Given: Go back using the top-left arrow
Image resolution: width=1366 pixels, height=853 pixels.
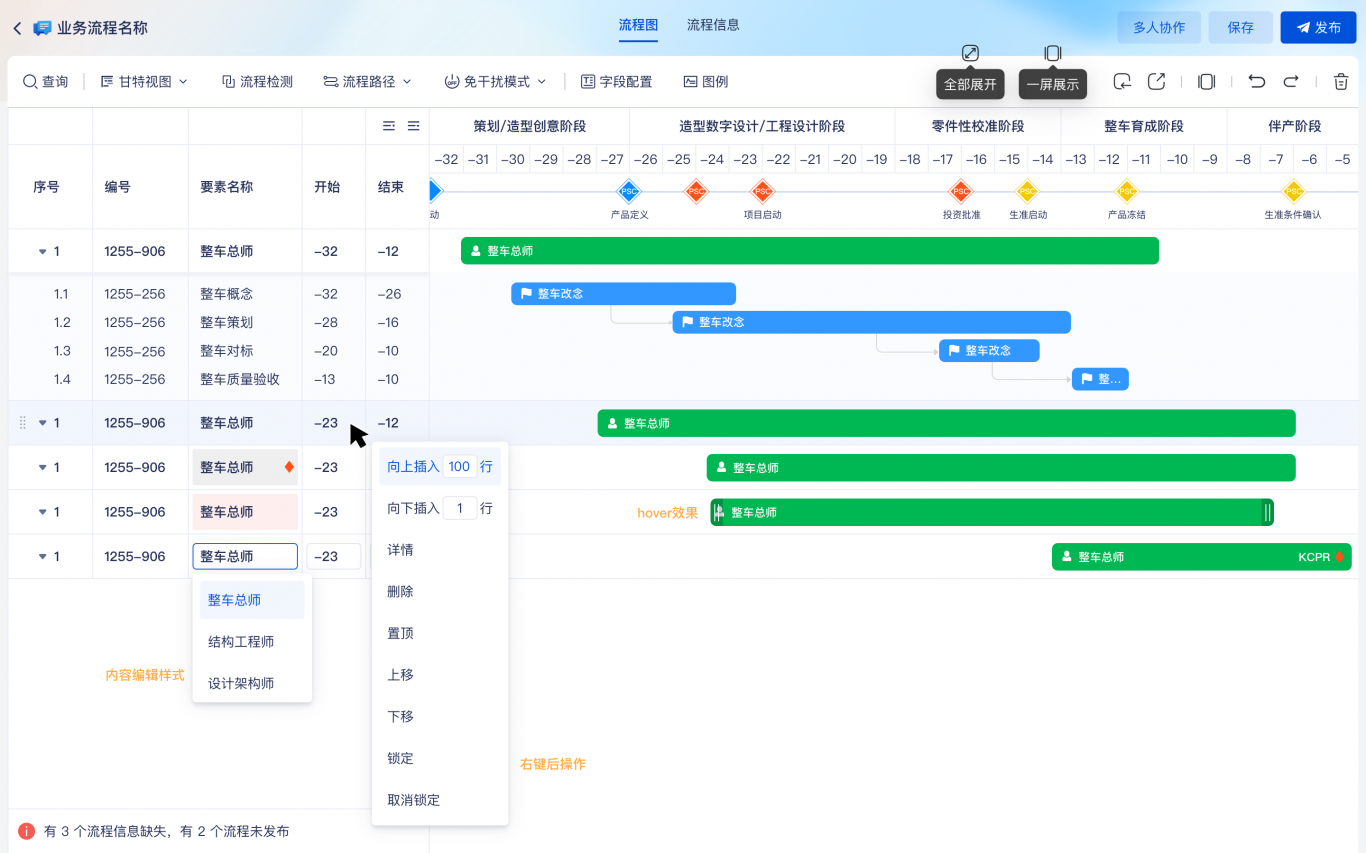Looking at the screenshot, I should (17, 28).
